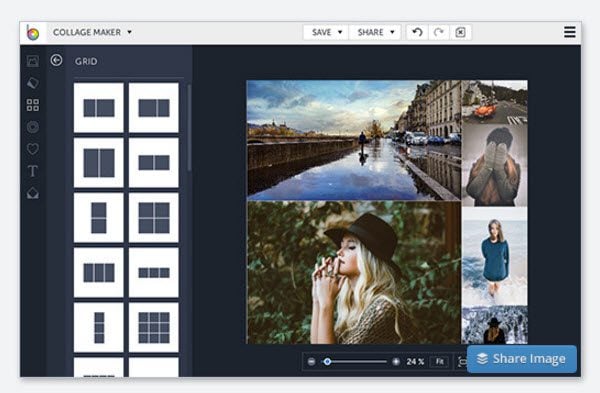This screenshot has width=600, height=393.
Task: Choose the tall three-column grid layout
Action: tap(99, 272)
